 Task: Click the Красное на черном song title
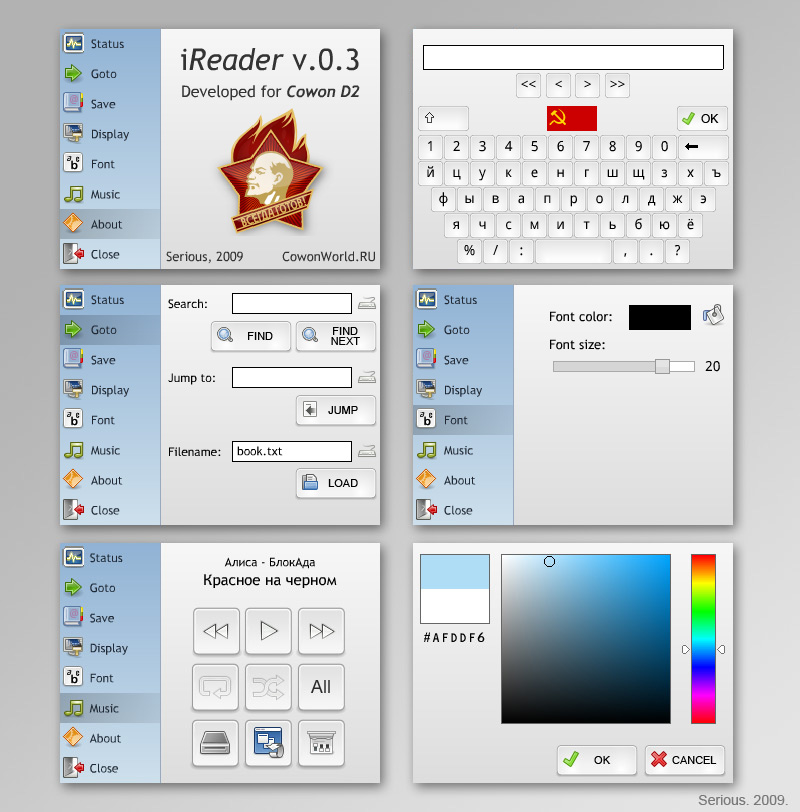270,581
